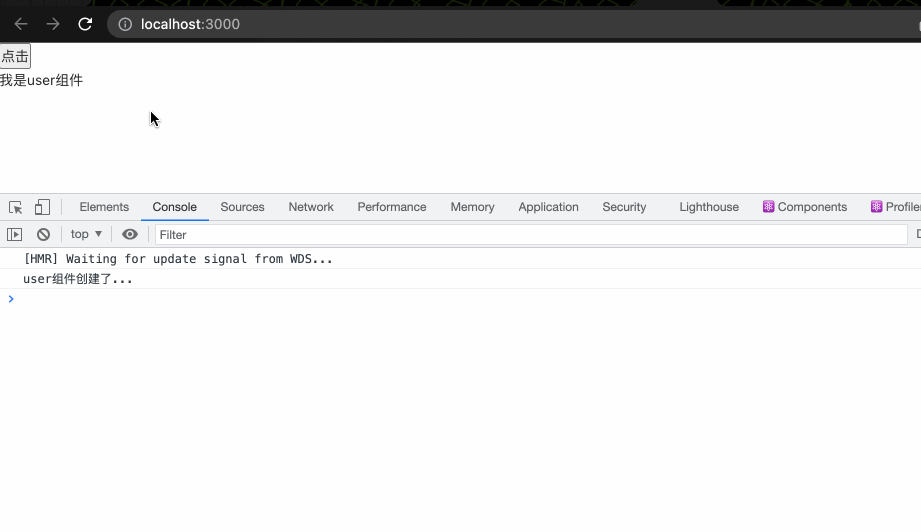Click the console Filter field
This screenshot has width=921, height=532.
(531, 235)
